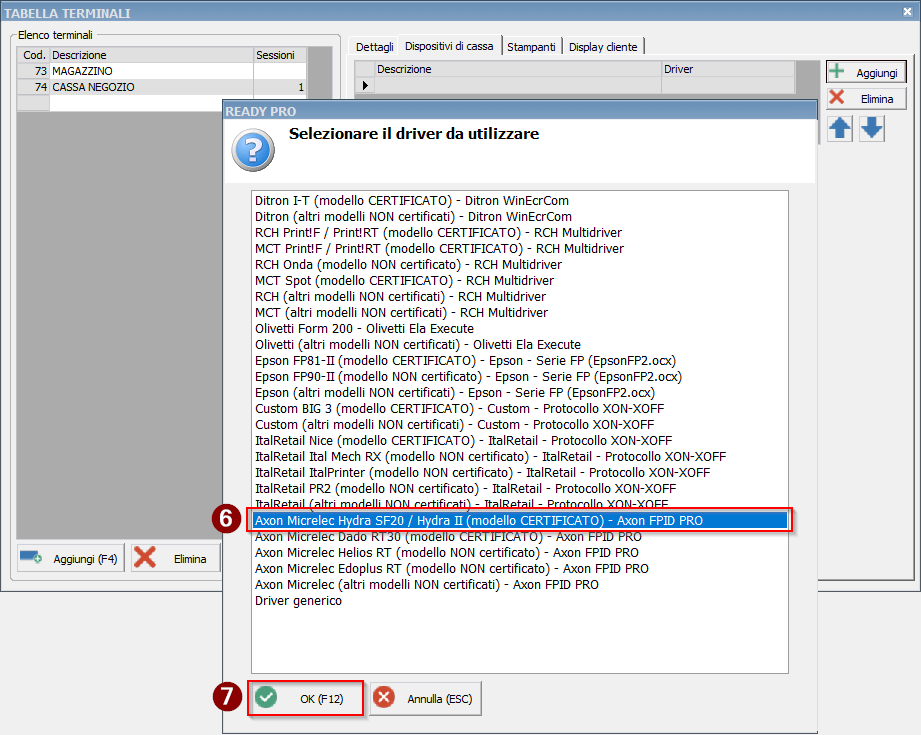Click the blue down arrow icon
The image size is (921, 735).
click(x=872, y=129)
